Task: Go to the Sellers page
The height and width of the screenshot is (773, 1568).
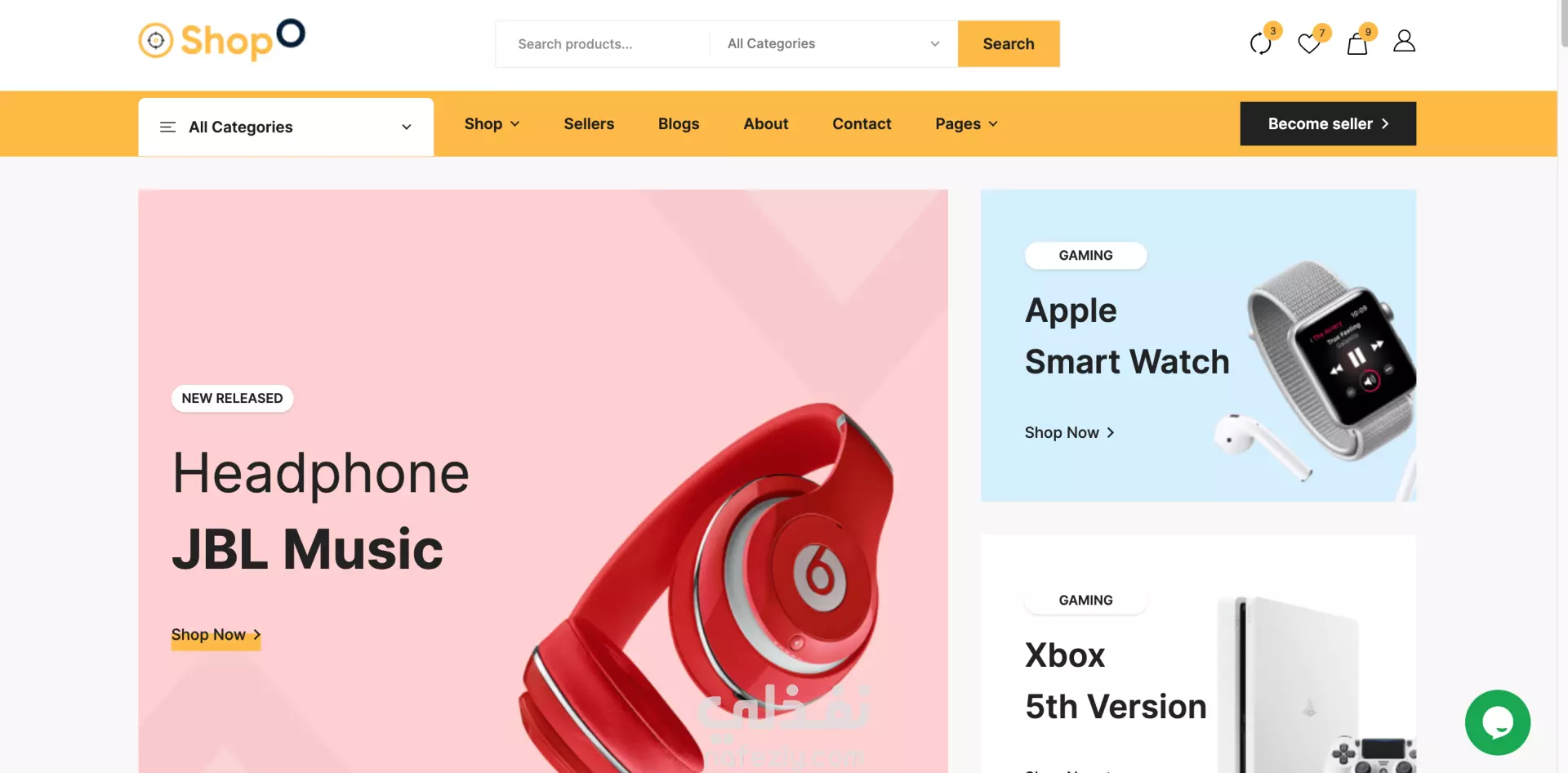Action: 589,123
